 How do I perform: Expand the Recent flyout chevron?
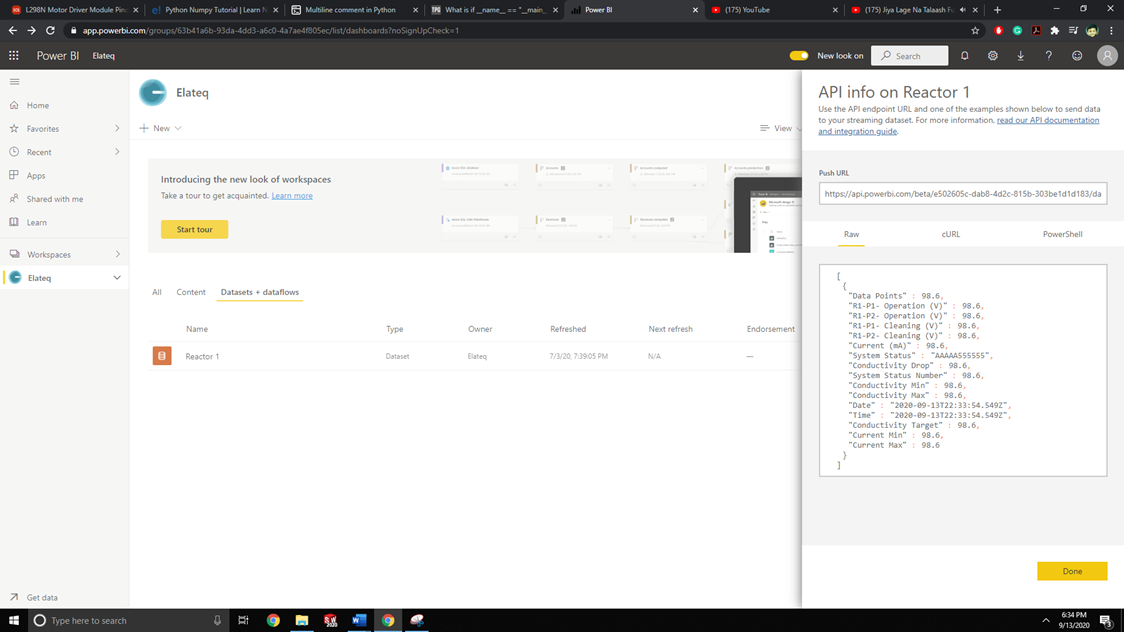[x=117, y=152]
